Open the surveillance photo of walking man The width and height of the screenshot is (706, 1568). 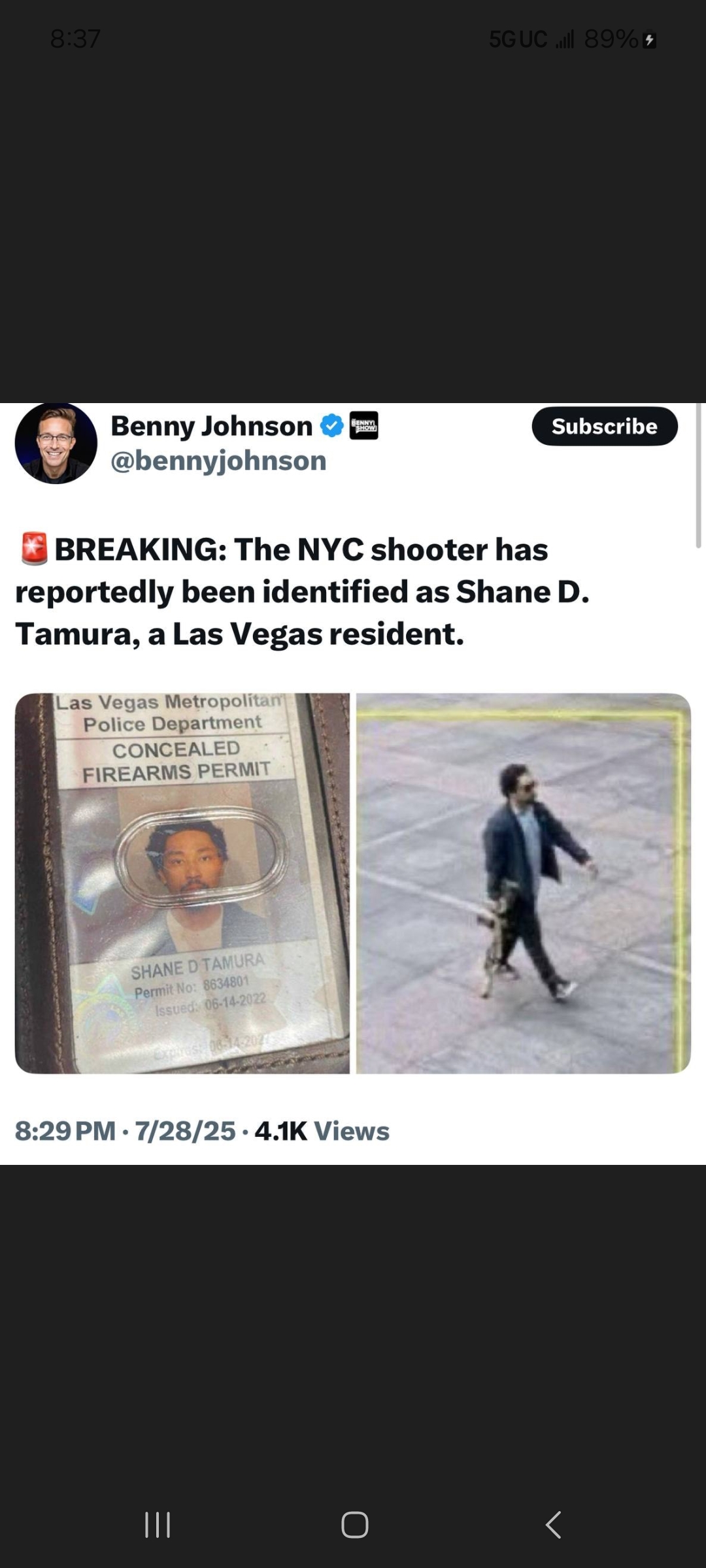pos(524,883)
